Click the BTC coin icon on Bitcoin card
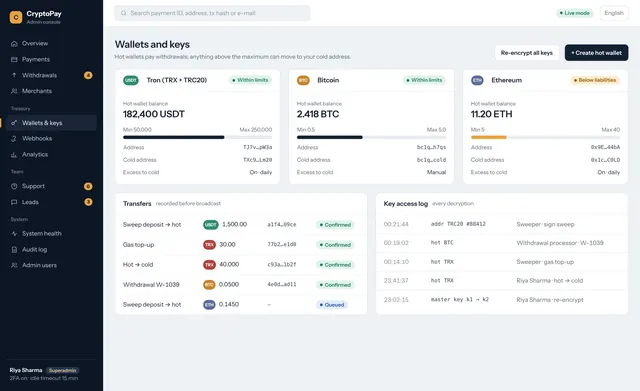 pyautogui.click(x=303, y=80)
